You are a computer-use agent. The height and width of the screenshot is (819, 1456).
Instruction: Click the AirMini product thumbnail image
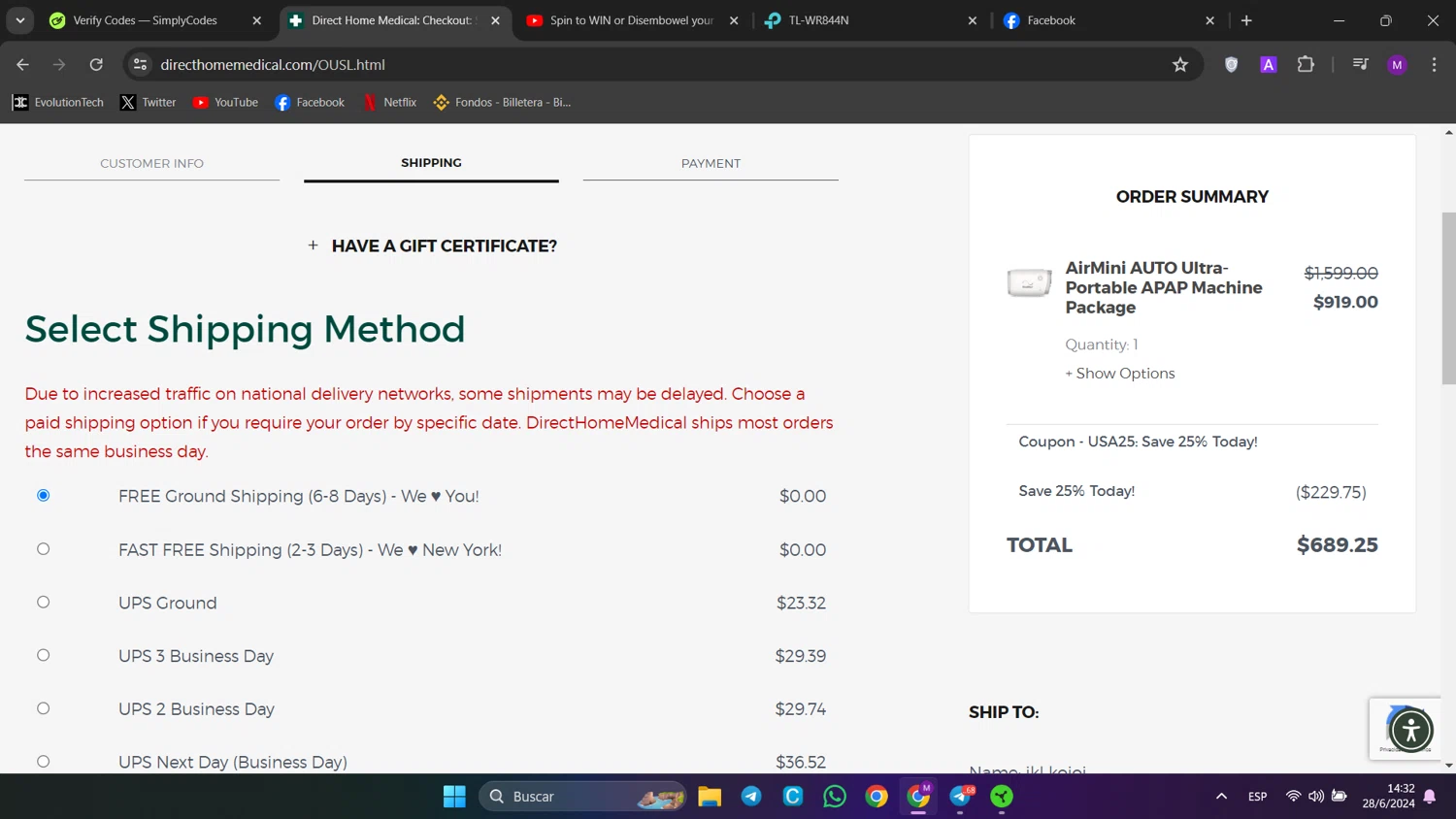(x=1029, y=282)
